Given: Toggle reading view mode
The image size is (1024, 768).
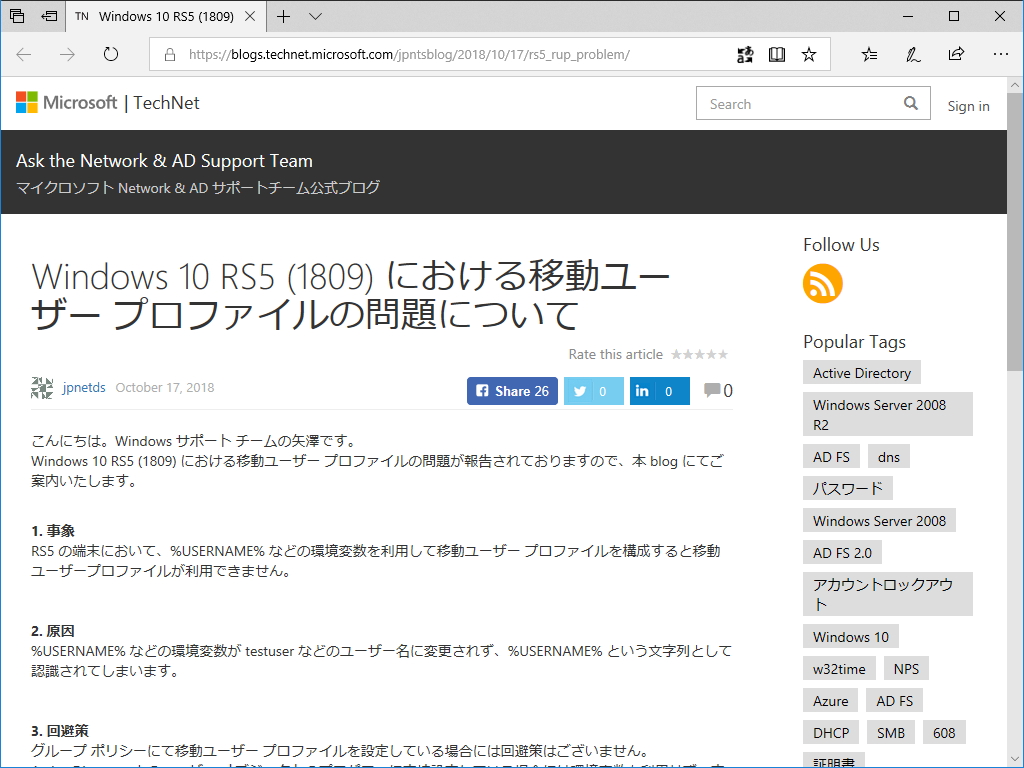Looking at the screenshot, I should 777,54.
